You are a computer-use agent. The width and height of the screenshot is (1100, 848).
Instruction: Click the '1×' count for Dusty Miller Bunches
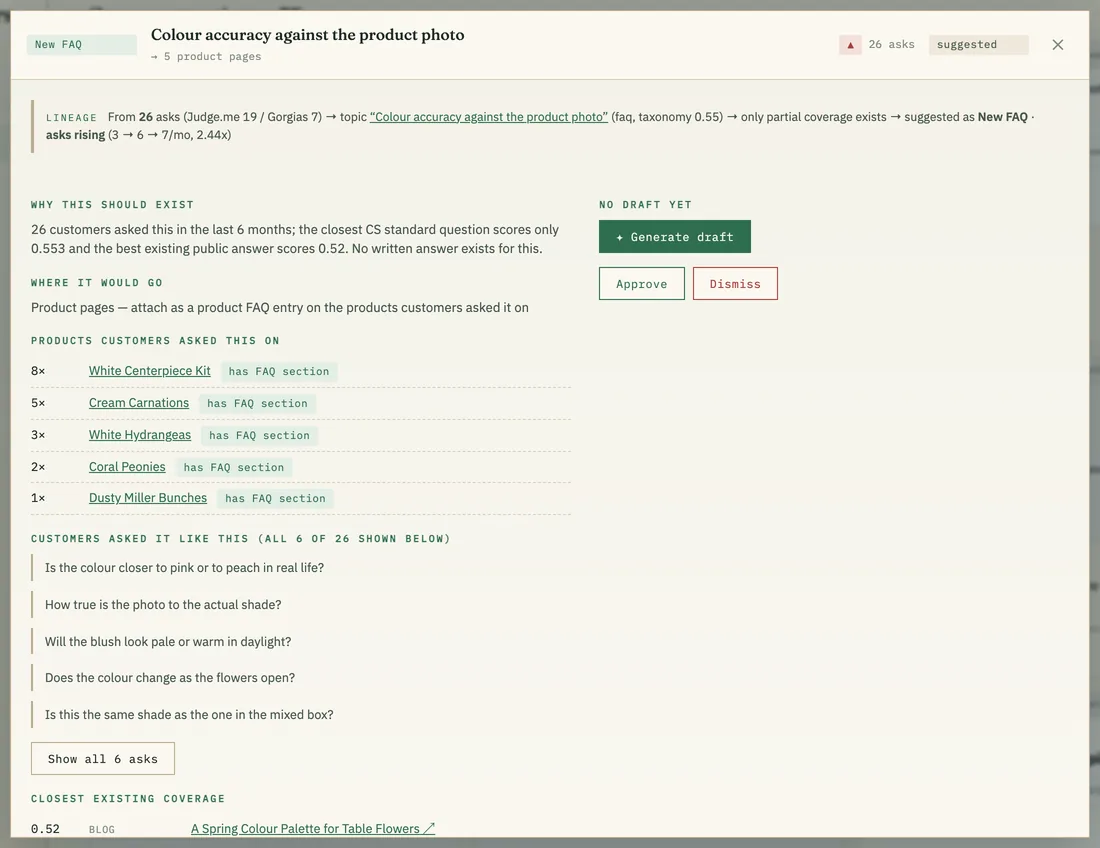tap(38, 498)
